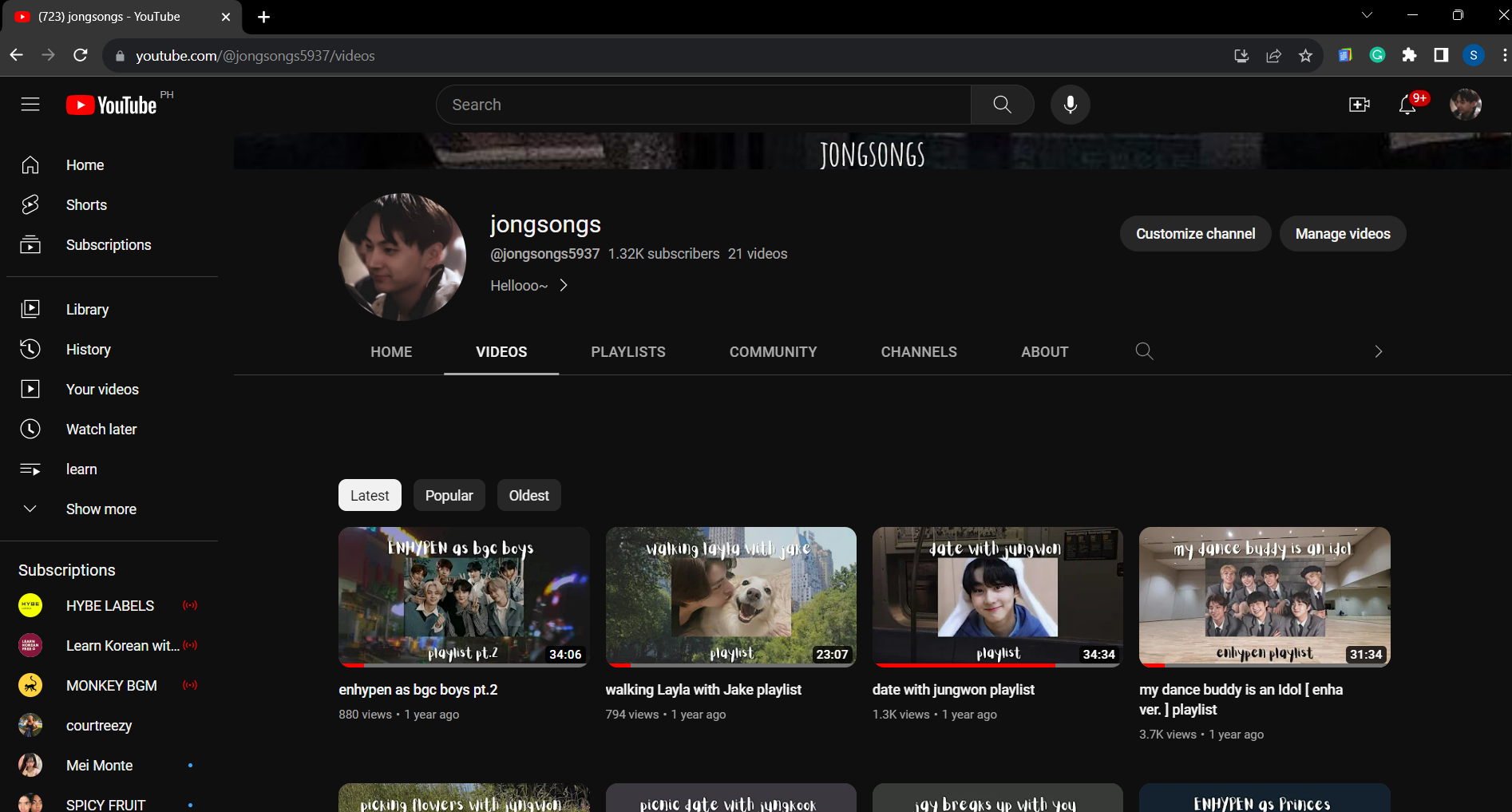This screenshot has height=812, width=1512.
Task: Click the YouTube search input field
Action: pyautogui.click(x=703, y=105)
